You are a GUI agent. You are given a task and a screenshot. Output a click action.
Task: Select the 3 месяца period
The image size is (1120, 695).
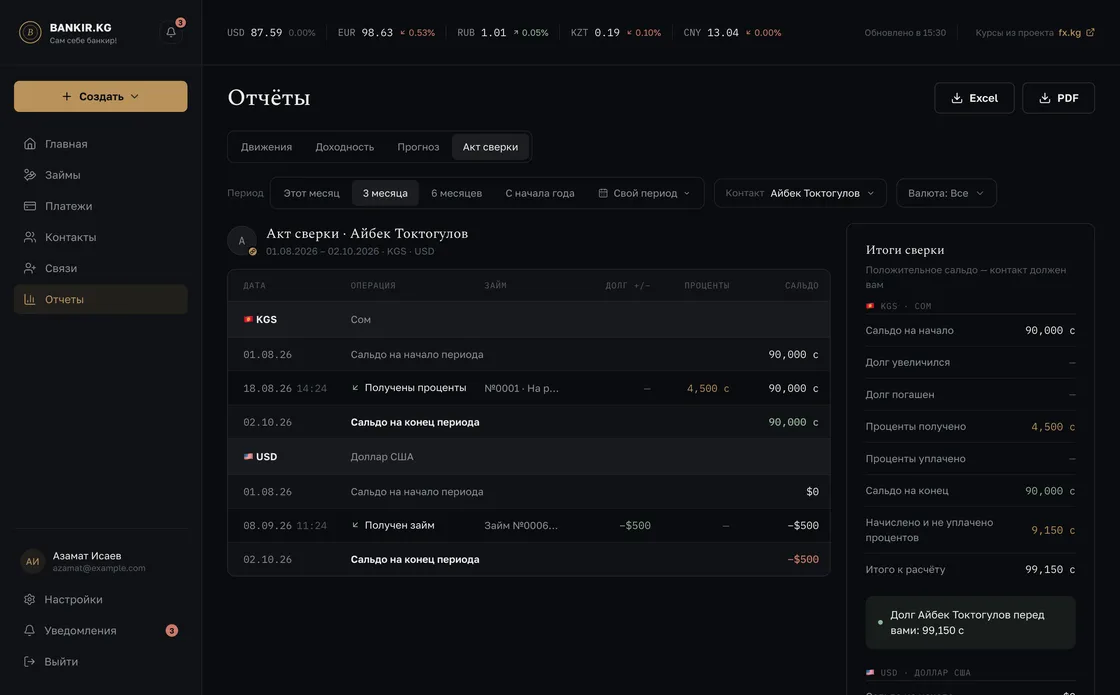click(385, 193)
